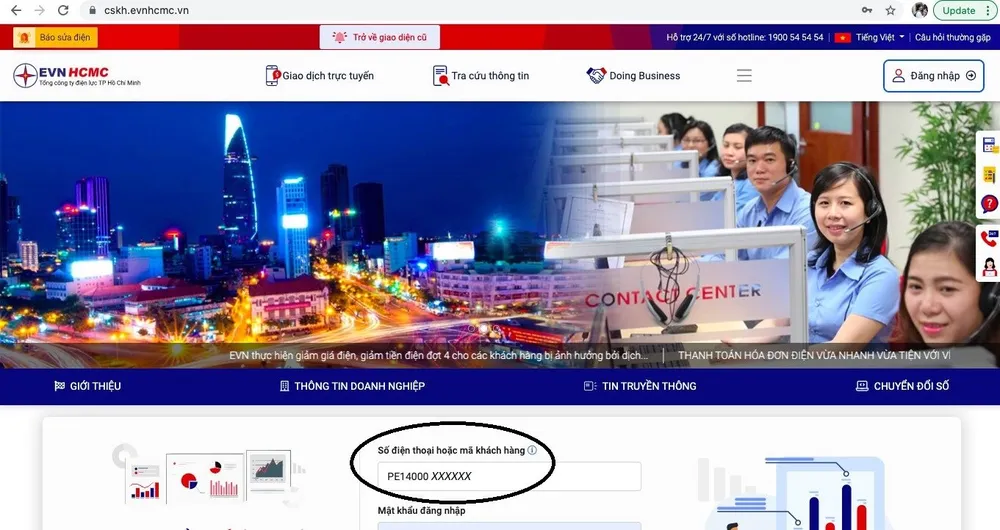Open the saved passwords key icon
Image resolution: width=1000 pixels, height=530 pixels.
[x=865, y=10]
